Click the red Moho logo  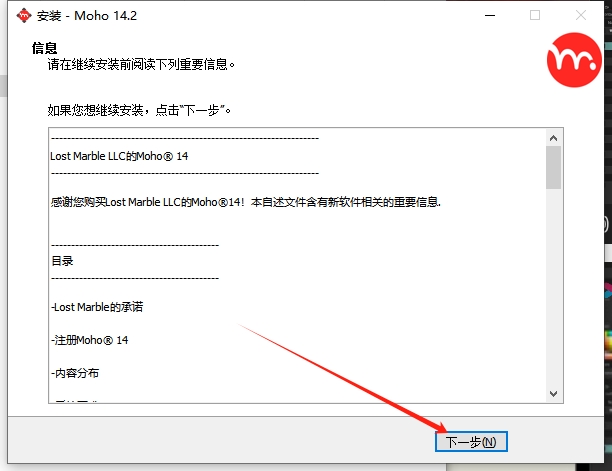click(x=574, y=60)
